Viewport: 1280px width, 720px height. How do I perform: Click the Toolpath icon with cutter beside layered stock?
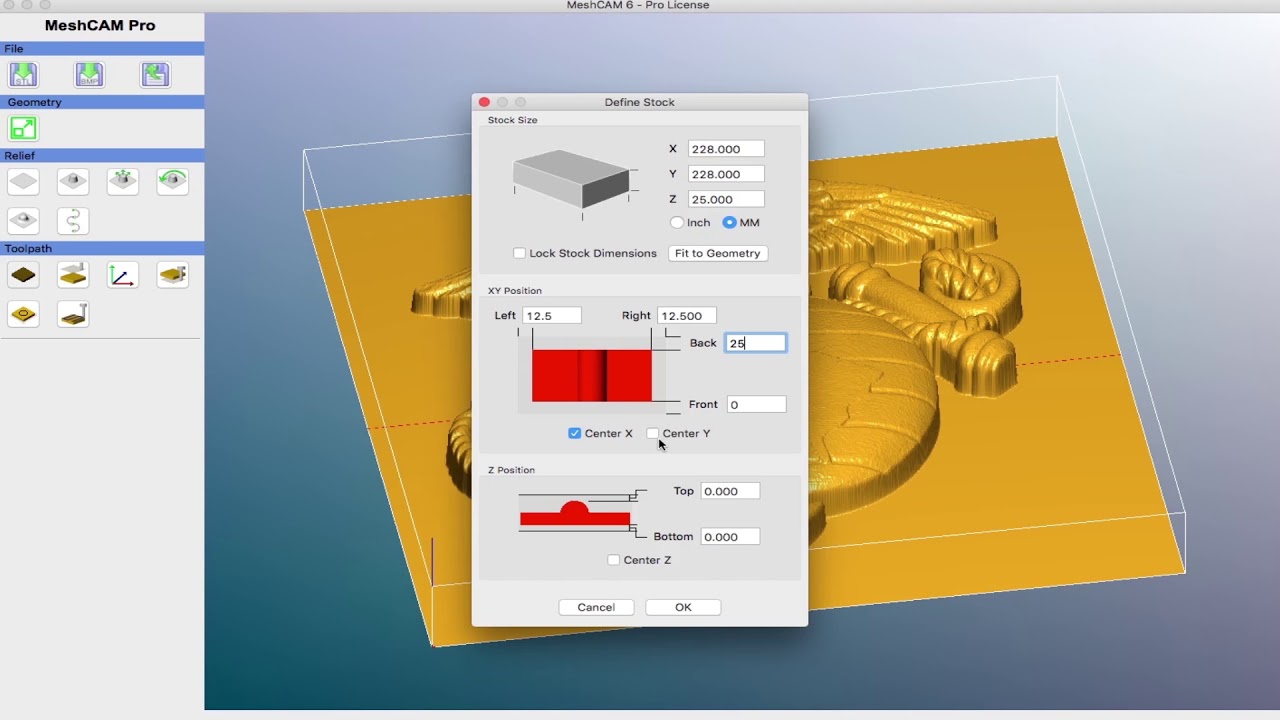pos(173,275)
